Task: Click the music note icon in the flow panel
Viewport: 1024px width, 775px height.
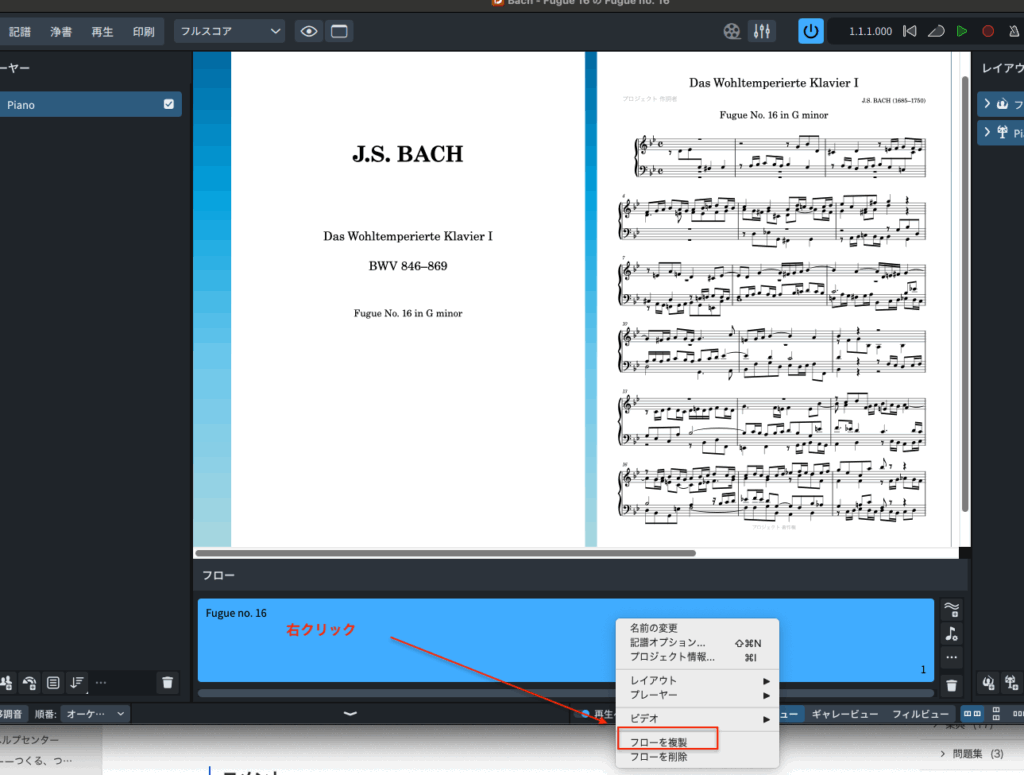Action: (x=951, y=634)
